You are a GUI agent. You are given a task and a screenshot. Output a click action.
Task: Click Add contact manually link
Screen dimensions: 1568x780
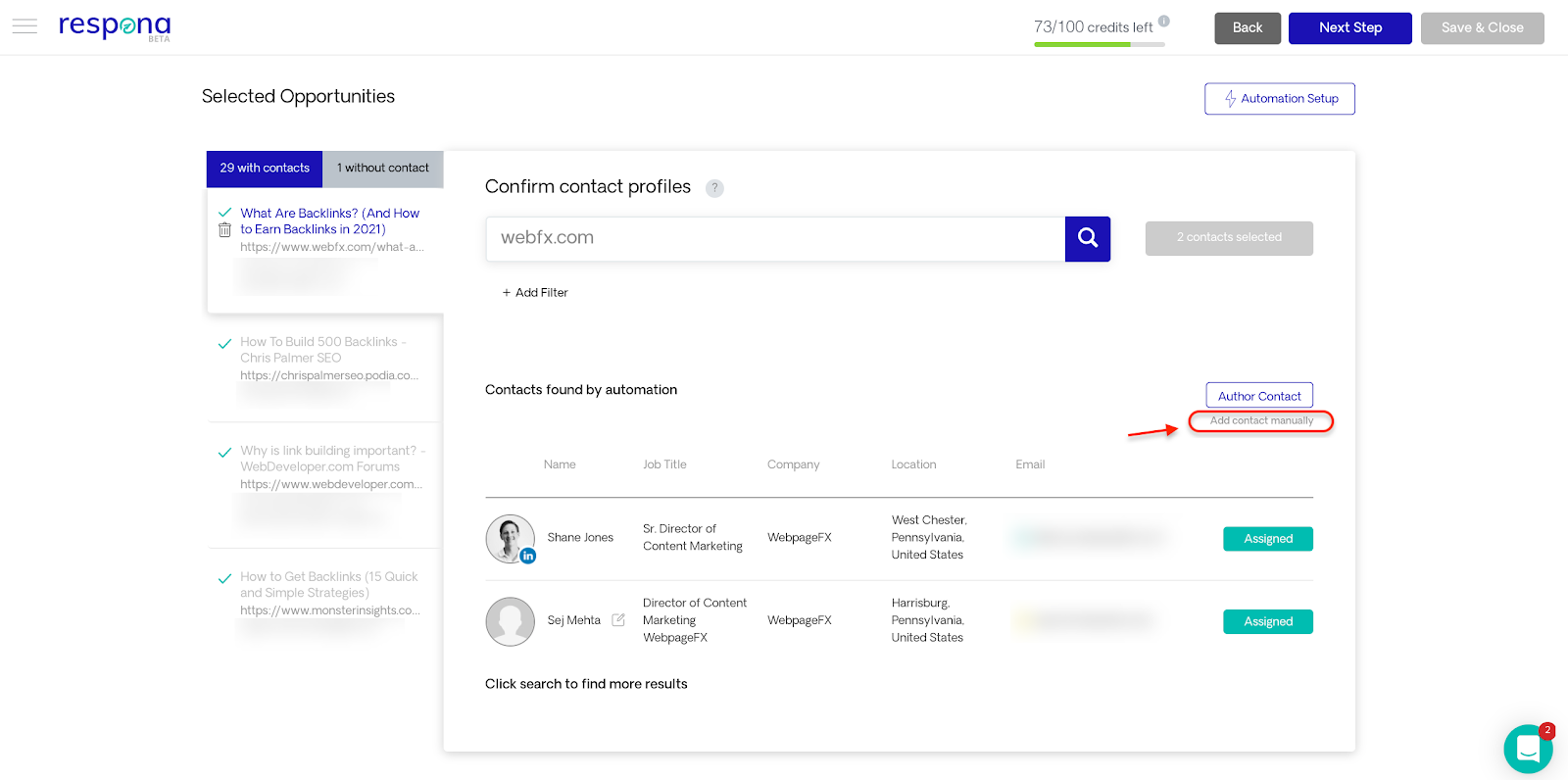click(x=1261, y=421)
